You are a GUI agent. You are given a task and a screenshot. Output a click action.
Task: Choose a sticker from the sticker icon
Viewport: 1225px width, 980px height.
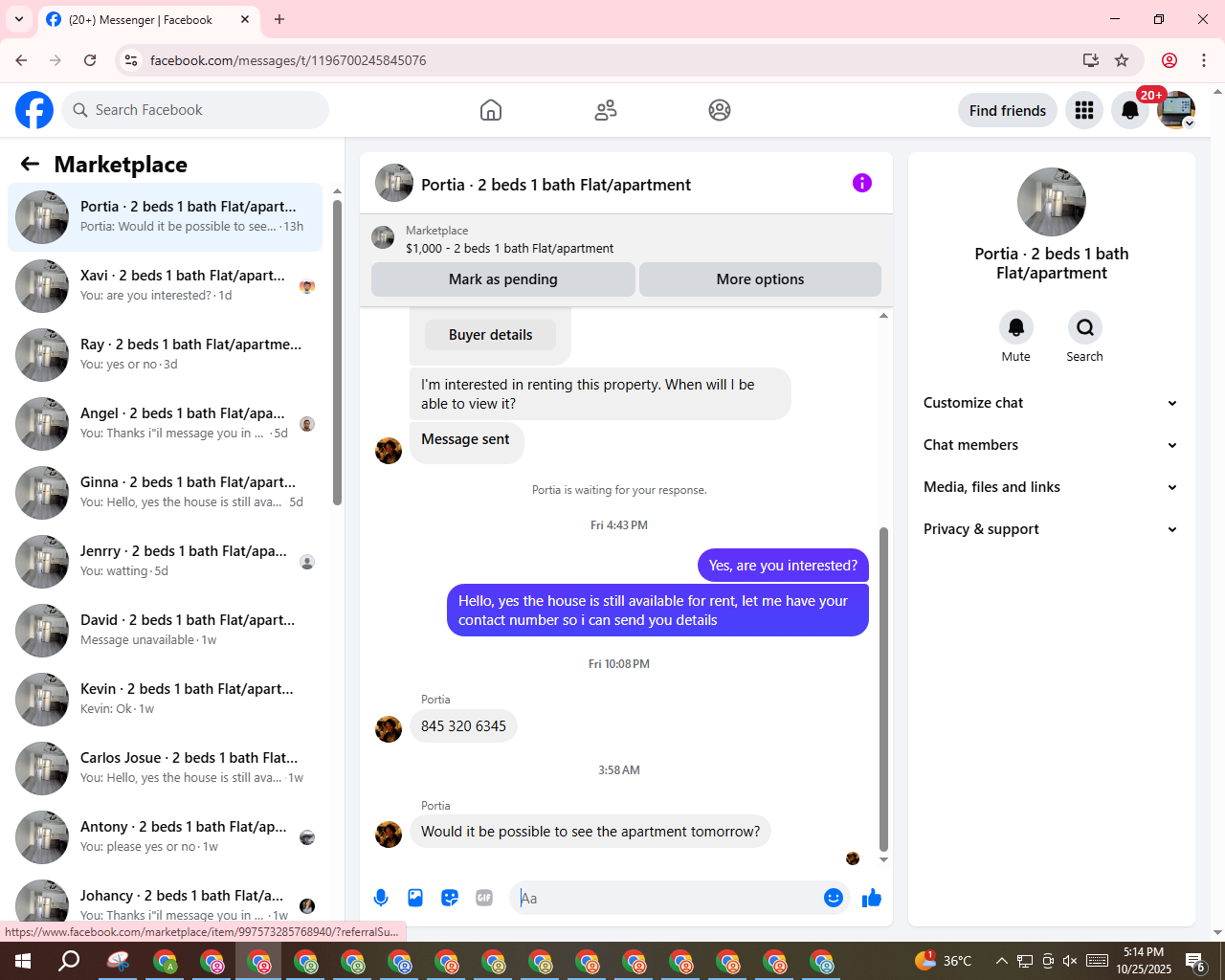[450, 898]
